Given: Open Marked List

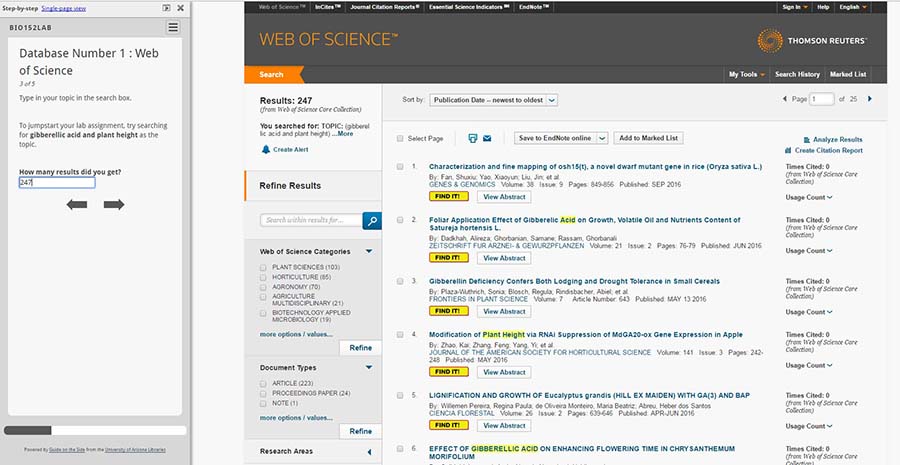Looking at the screenshot, I should (x=848, y=75).
